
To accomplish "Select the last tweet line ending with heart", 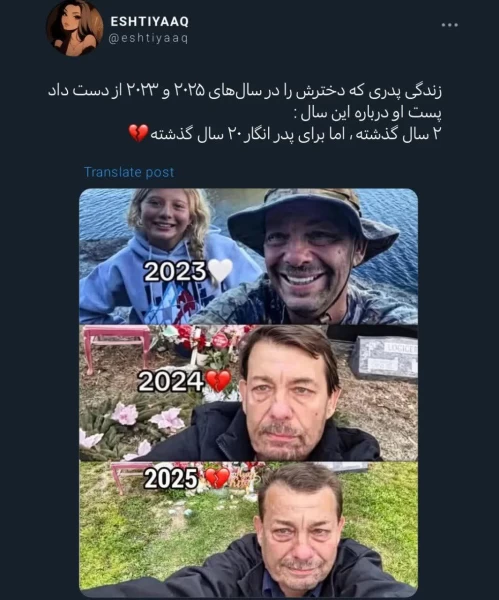I will tap(285, 134).
